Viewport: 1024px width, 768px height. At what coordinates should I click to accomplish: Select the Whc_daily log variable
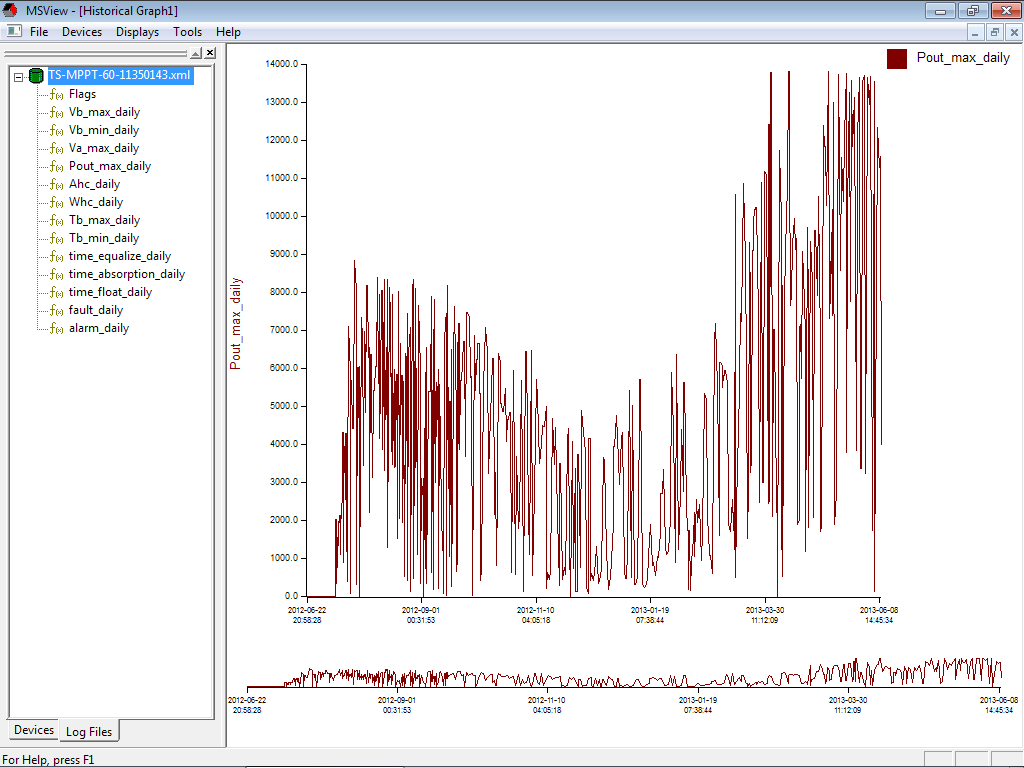[x=96, y=202]
